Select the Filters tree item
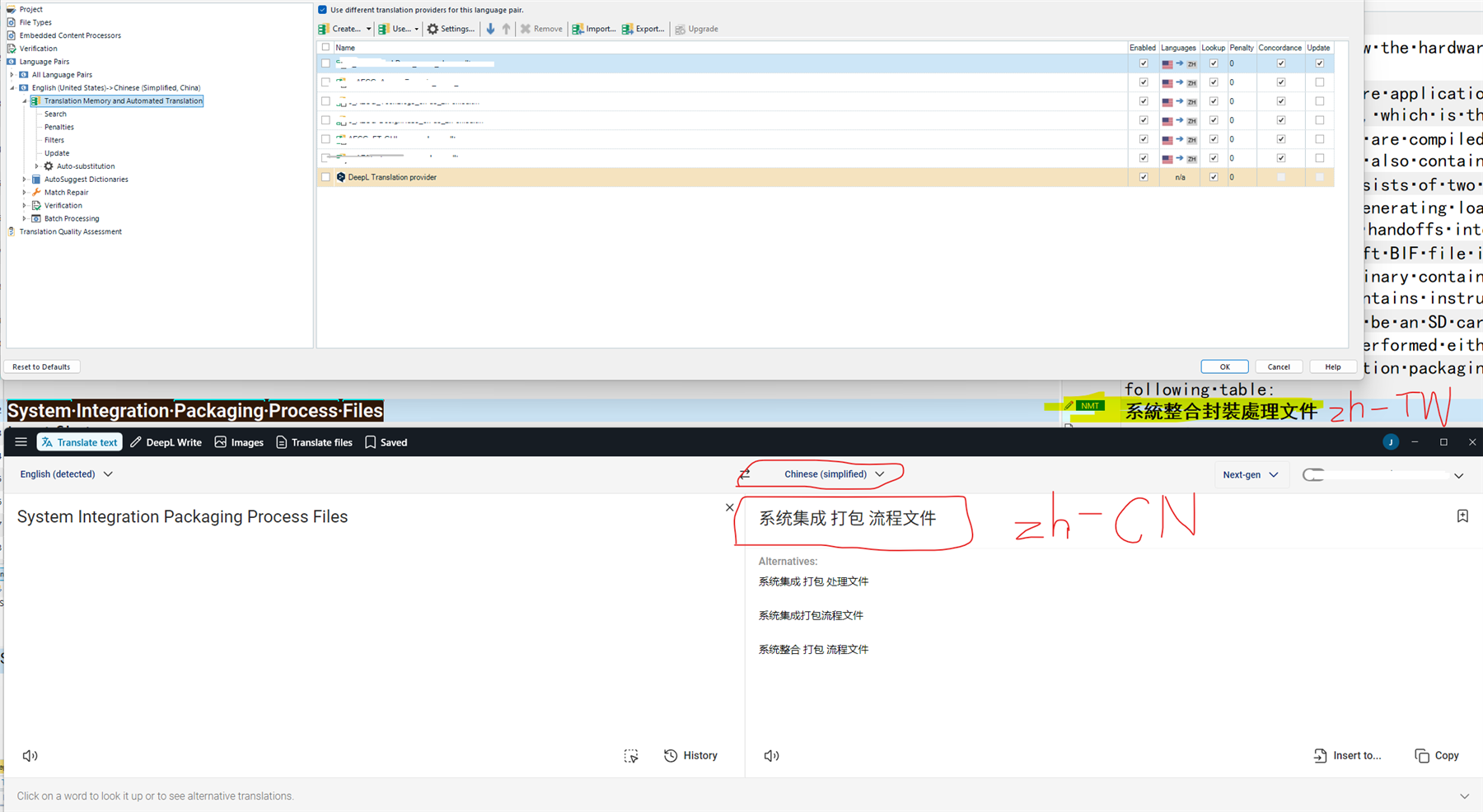The image size is (1483, 812). [54, 140]
